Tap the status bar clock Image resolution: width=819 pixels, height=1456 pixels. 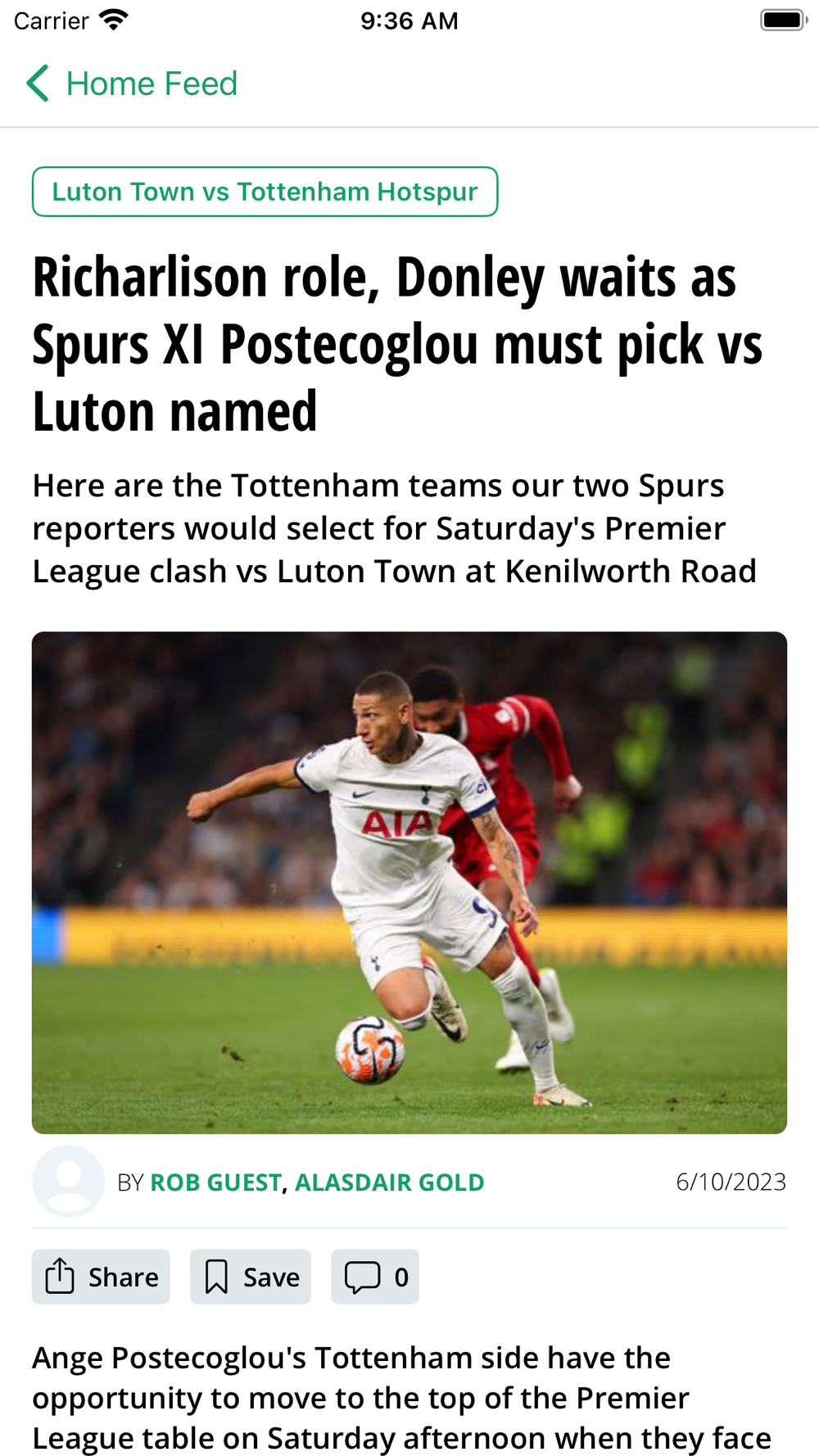(x=409, y=20)
